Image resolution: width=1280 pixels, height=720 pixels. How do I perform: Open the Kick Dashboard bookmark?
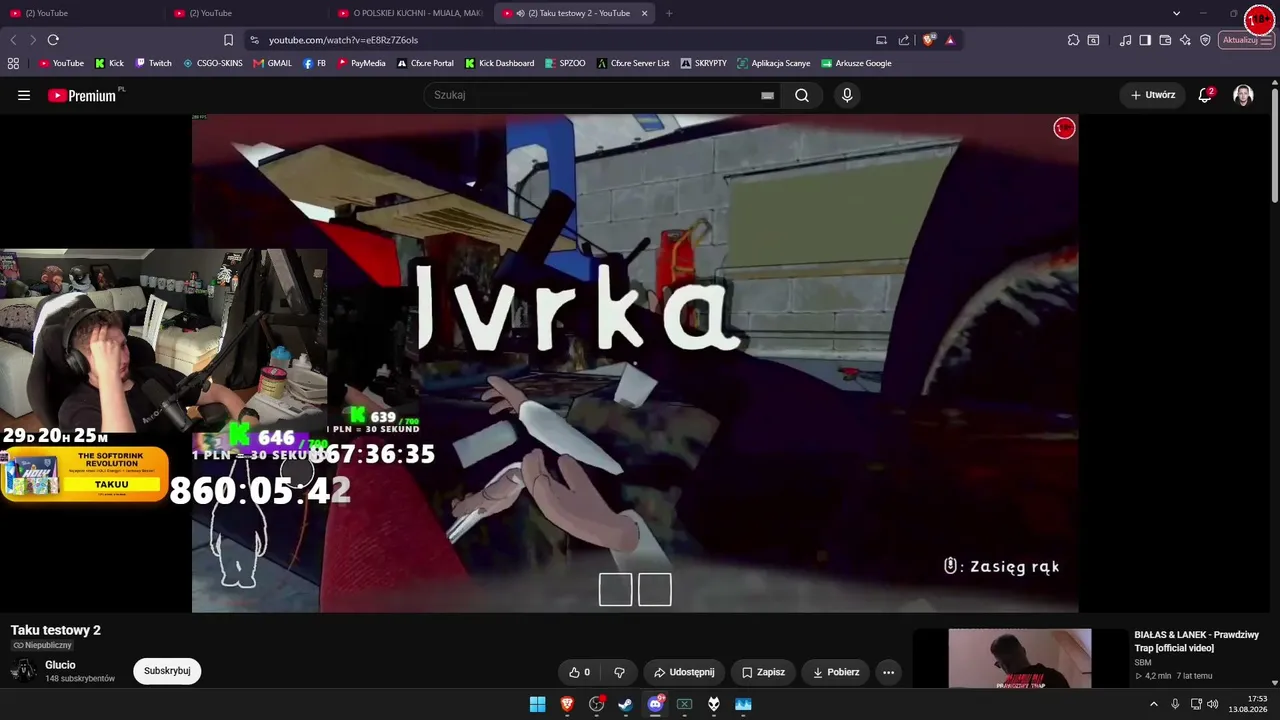coord(500,63)
